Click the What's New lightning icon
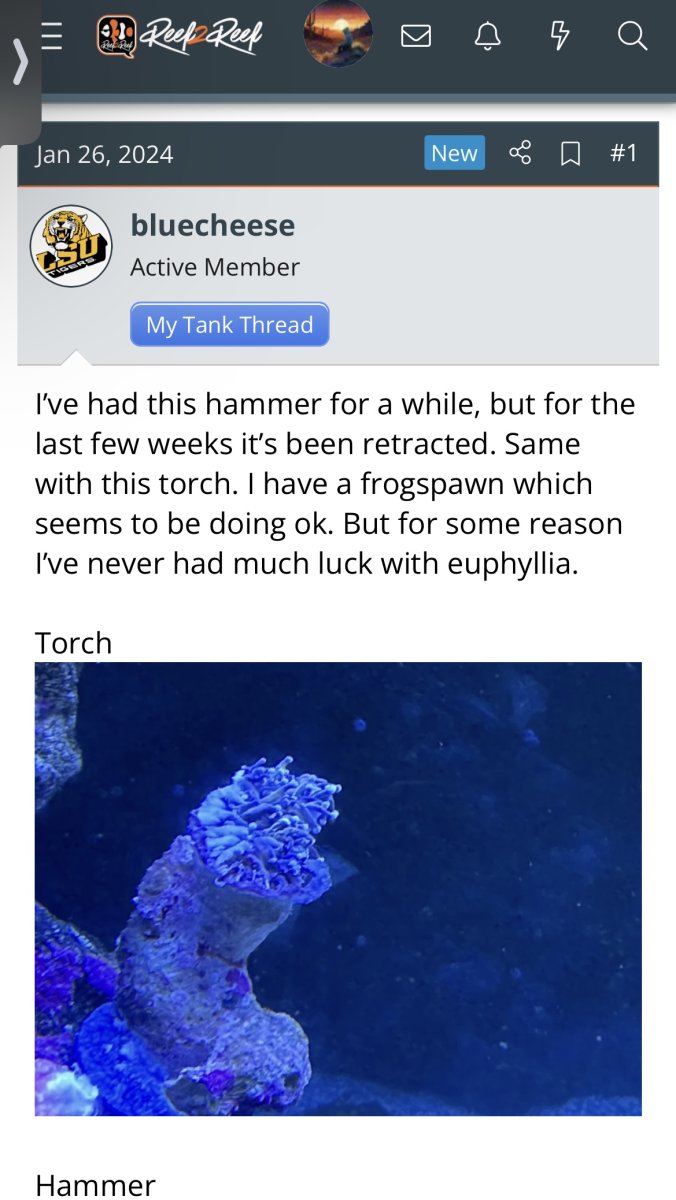 click(560, 37)
